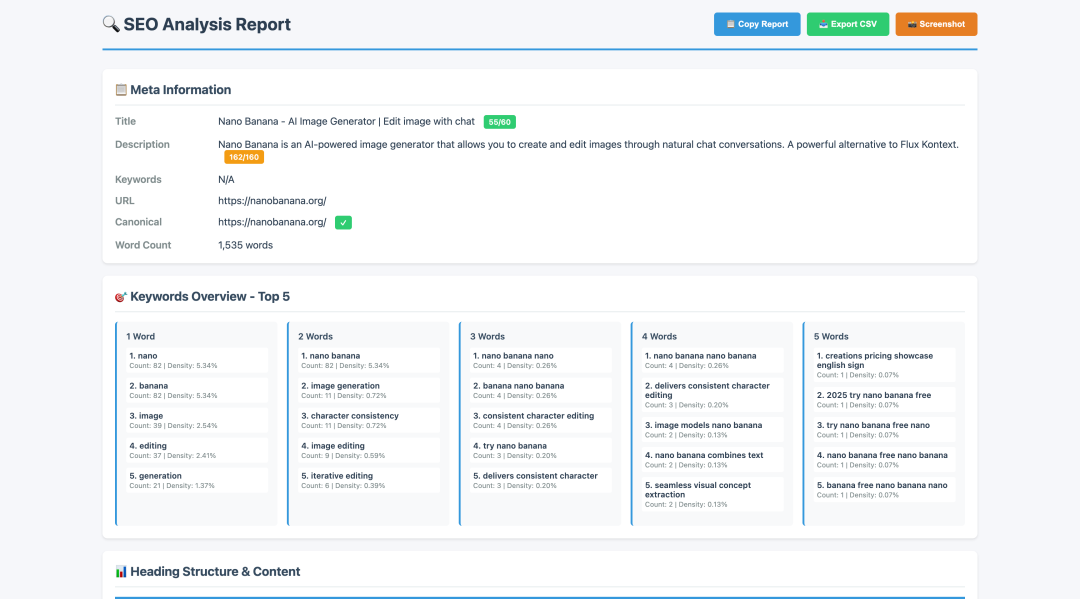Image resolution: width=1080 pixels, height=599 pixels.
Task: Click the '1. nano banana nano' keyword
Action: pyautogui.click(x=541, y=360)
